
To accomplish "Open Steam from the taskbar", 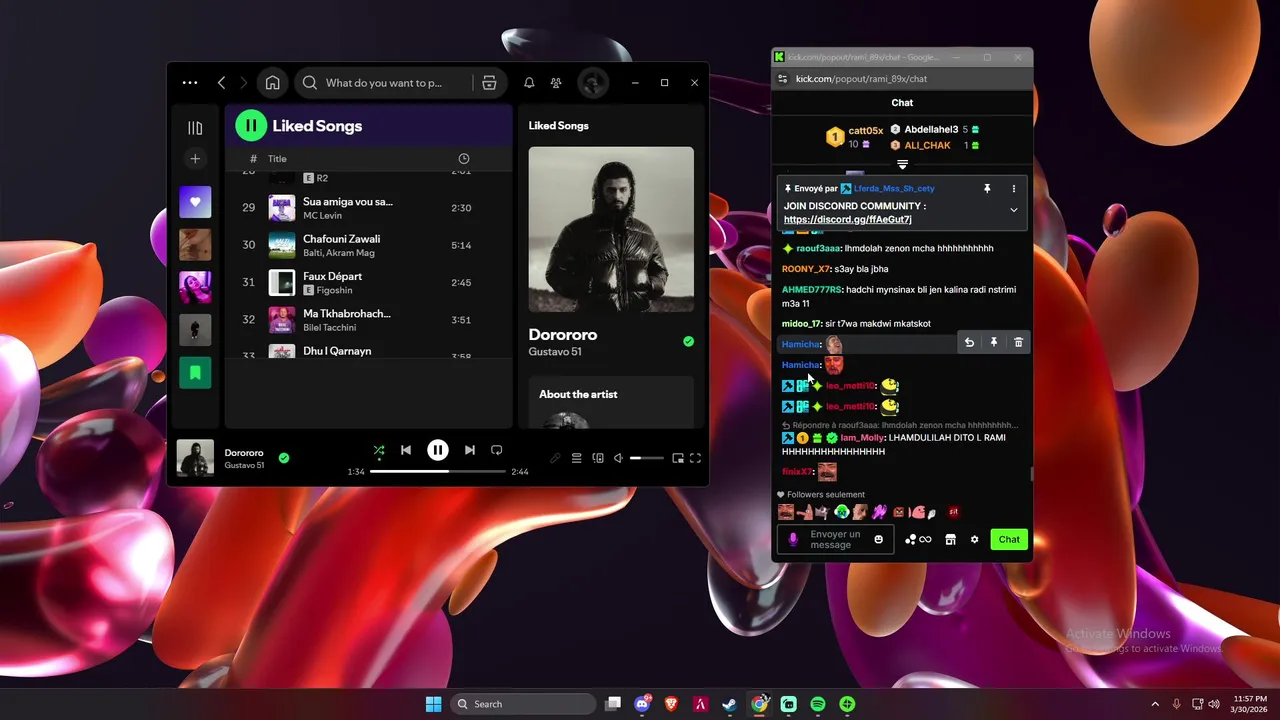I will pyautogui.click(x=730, y=704).
